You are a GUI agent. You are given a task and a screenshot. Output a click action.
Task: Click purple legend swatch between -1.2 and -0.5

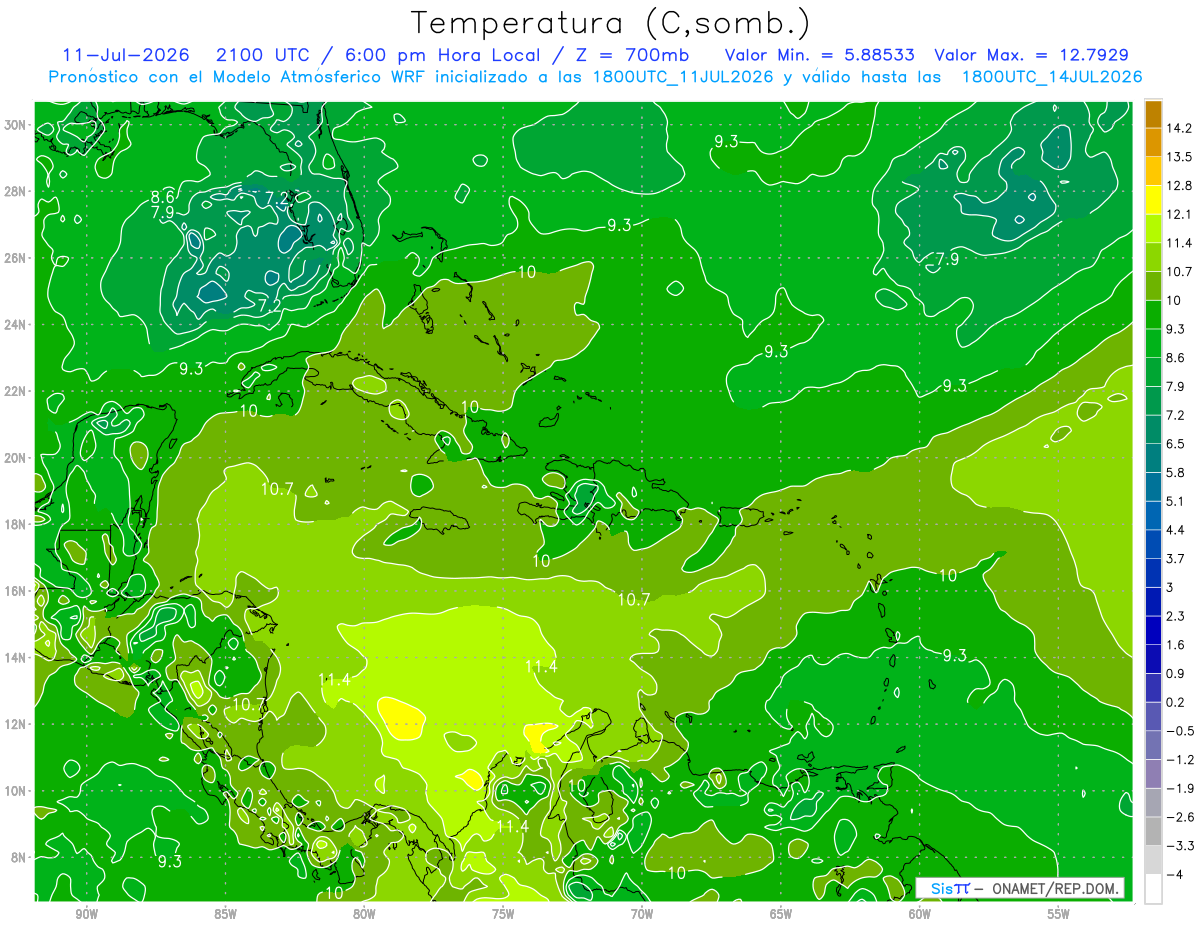1153,745
